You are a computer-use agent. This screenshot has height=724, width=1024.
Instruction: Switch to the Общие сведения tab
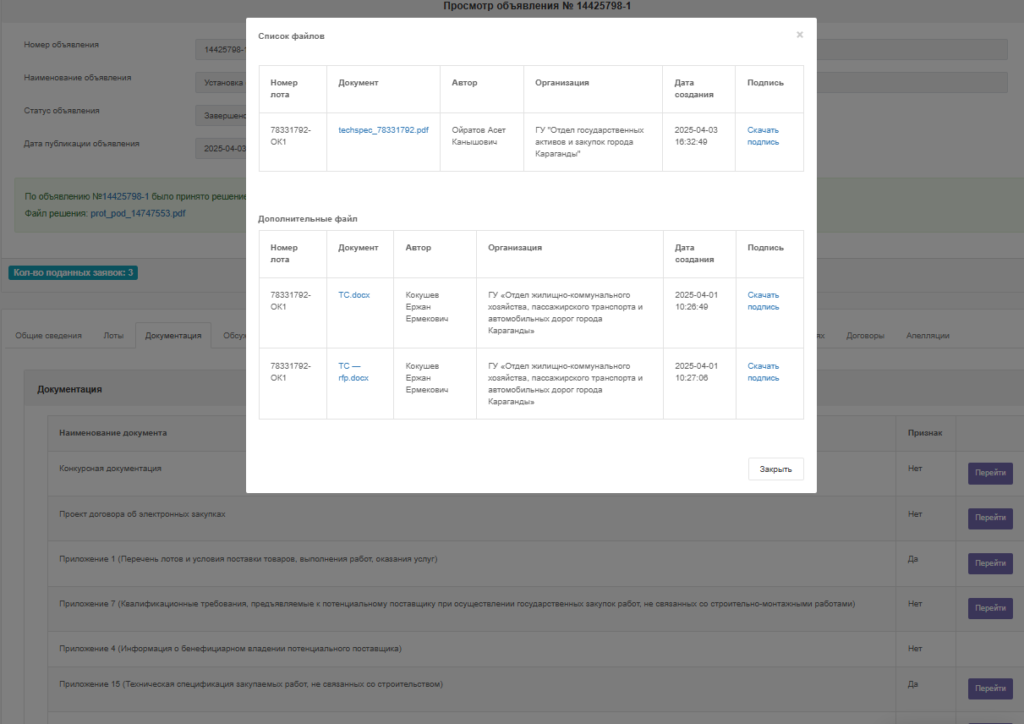click(x=48, y=336)
